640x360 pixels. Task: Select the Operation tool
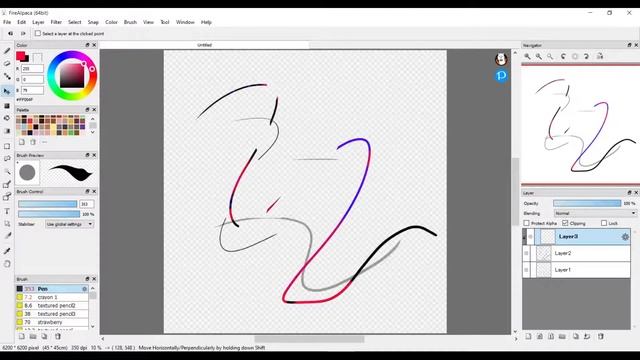click(7, 224)
